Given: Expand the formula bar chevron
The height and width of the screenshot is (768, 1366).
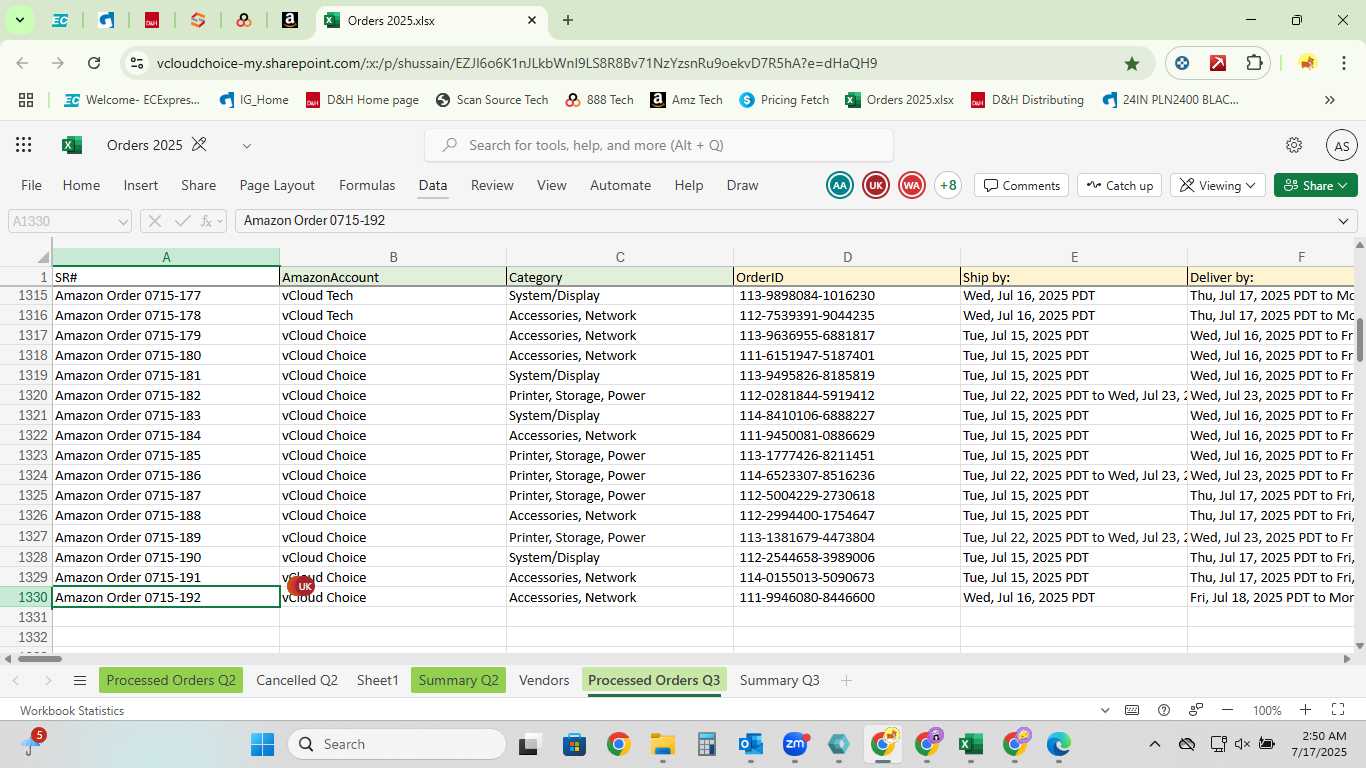Looking at the screenshot, I should (x=1343, y=221).
